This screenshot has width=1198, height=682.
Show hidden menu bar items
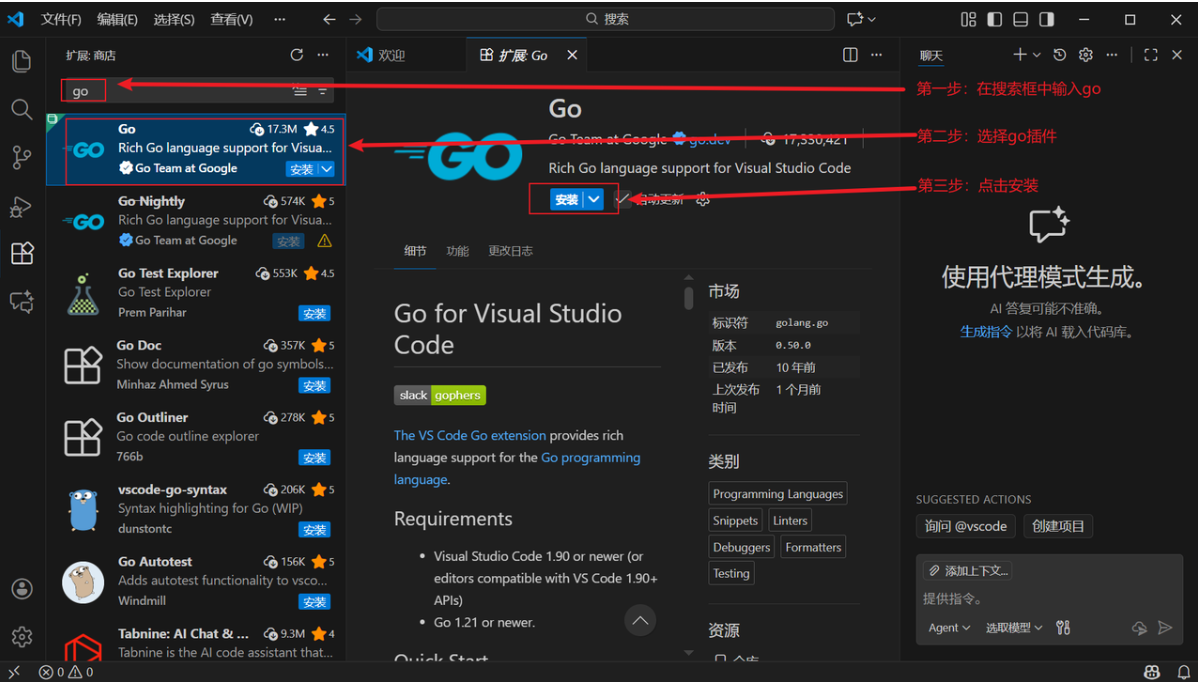pos(280,19)
